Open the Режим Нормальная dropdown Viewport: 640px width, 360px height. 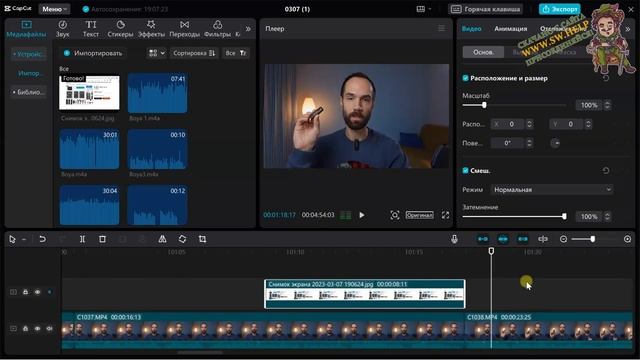[x=552, y=189]
